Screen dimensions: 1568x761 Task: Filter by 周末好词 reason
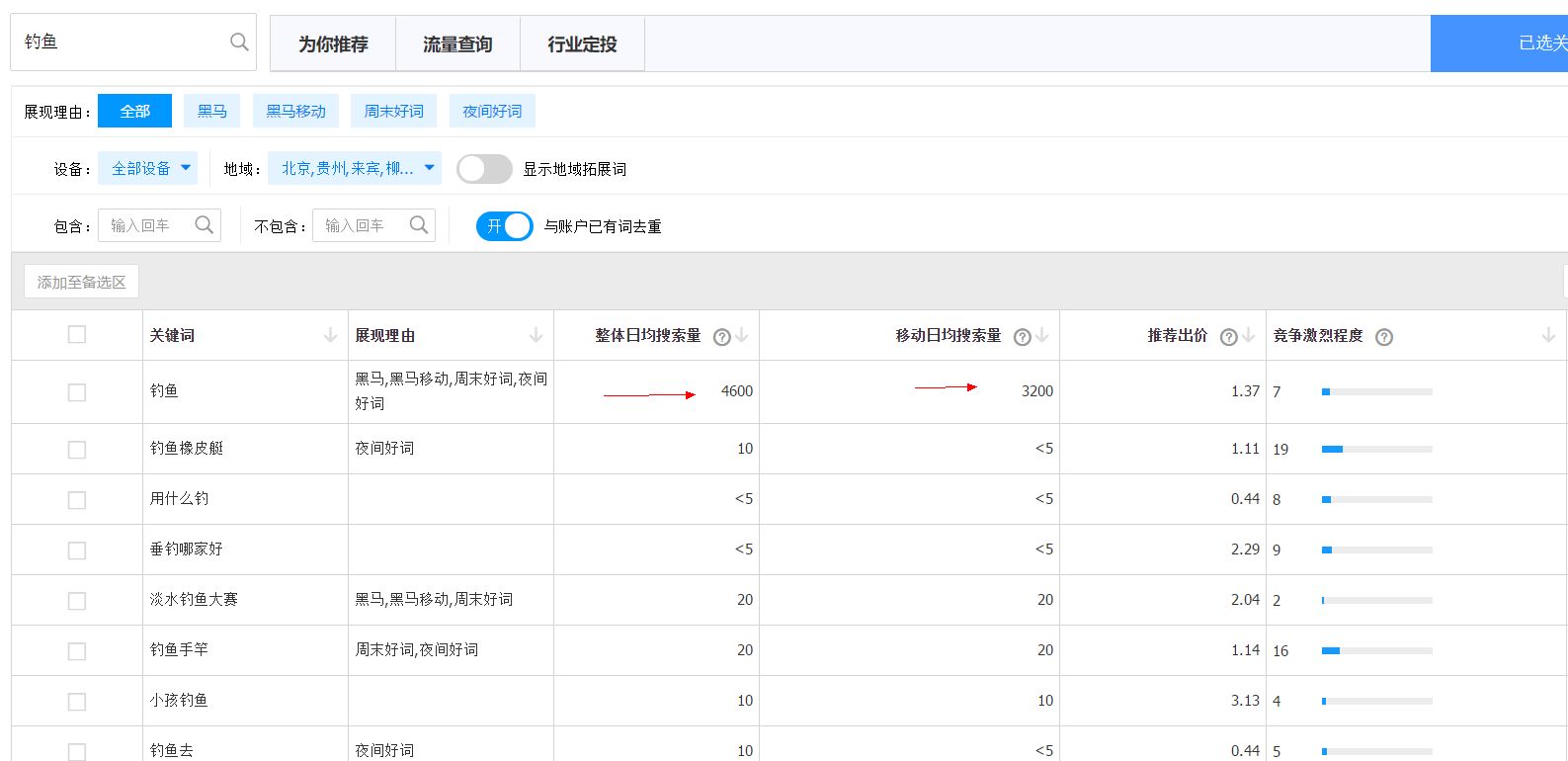pos(394,111)
